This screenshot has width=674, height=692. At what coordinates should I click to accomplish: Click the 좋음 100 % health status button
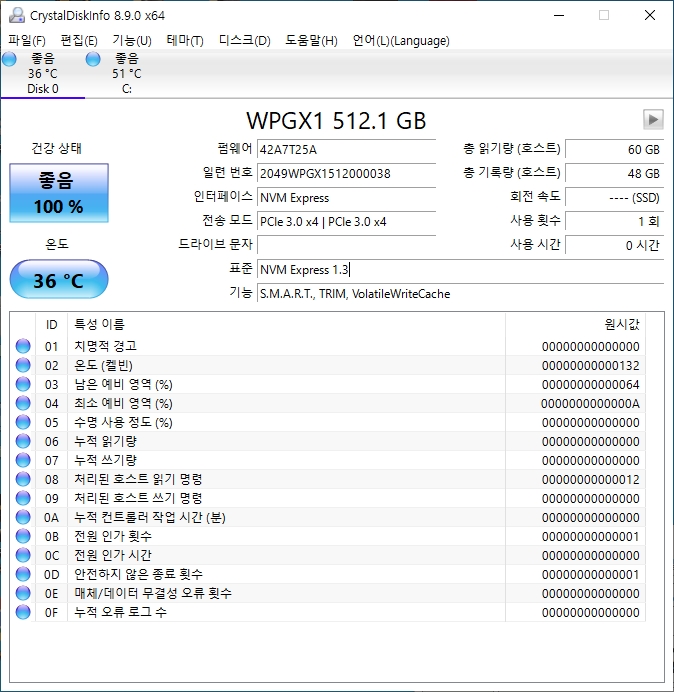pyautogui.click(x=59, y=193)
